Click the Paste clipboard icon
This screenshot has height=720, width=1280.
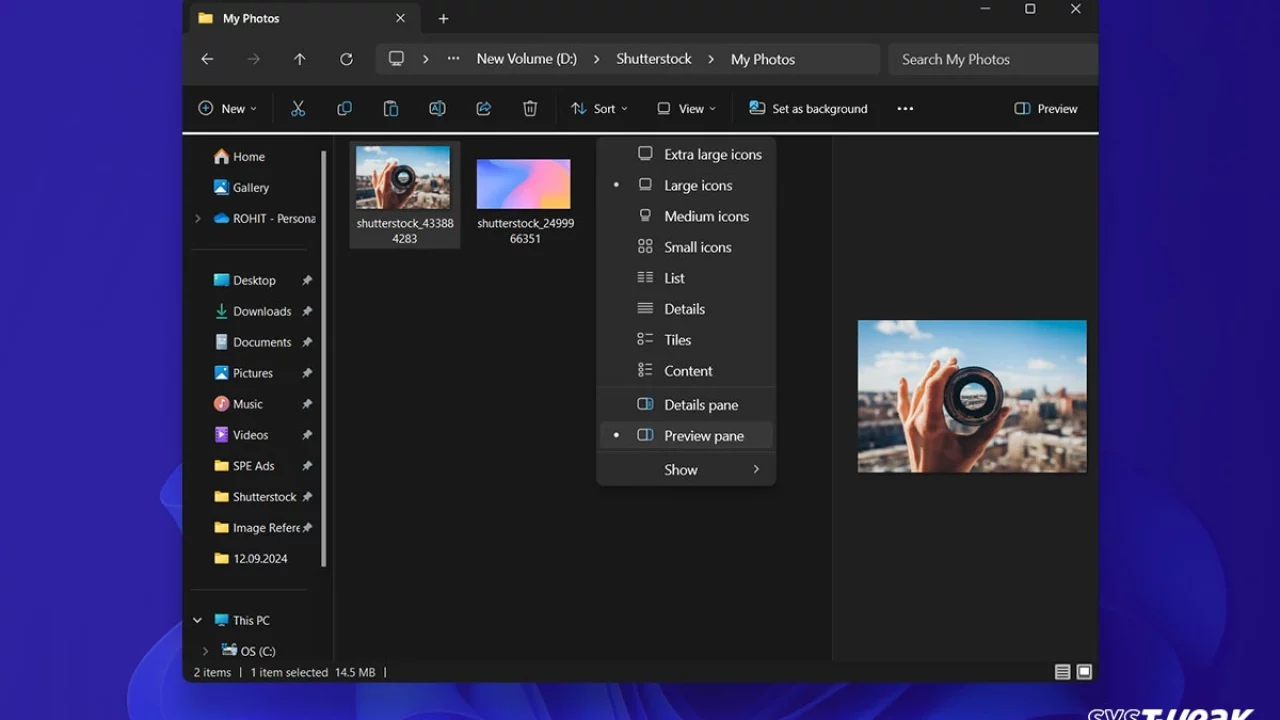[391, 108]
